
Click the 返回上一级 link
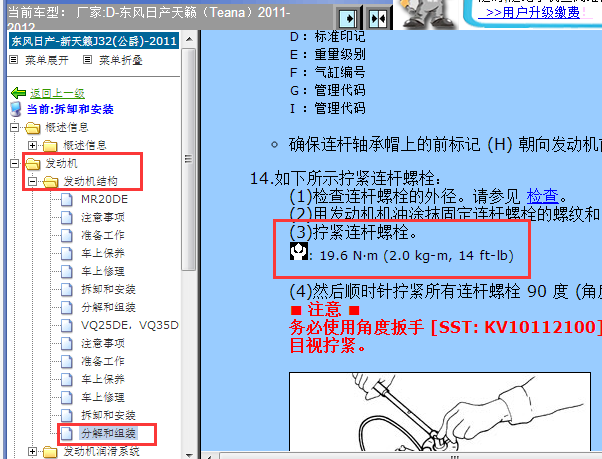(58, 93)
